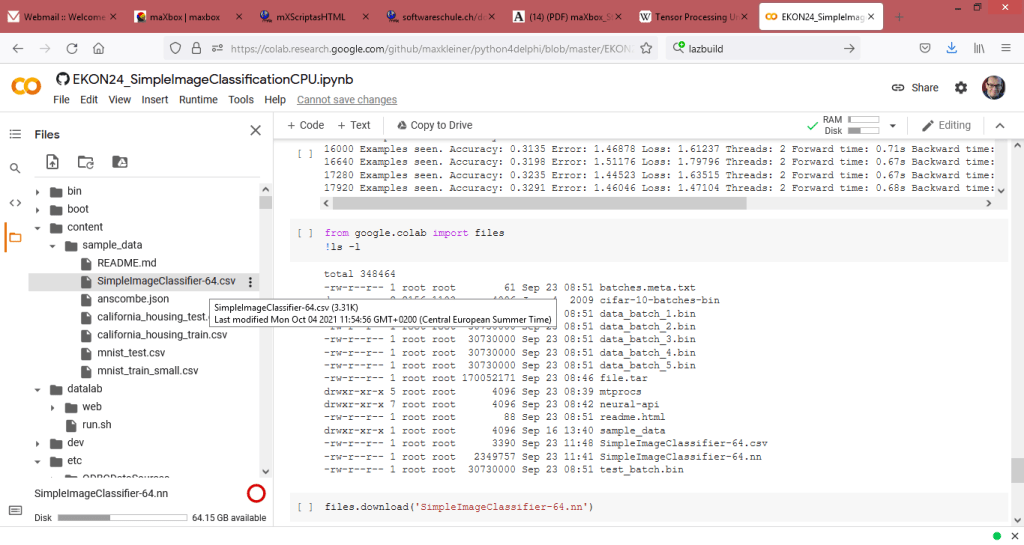Run the google.colab import cell
The height and width of the screenshot is (545, 1024).
pyautogui.click(x=305, y=233)
